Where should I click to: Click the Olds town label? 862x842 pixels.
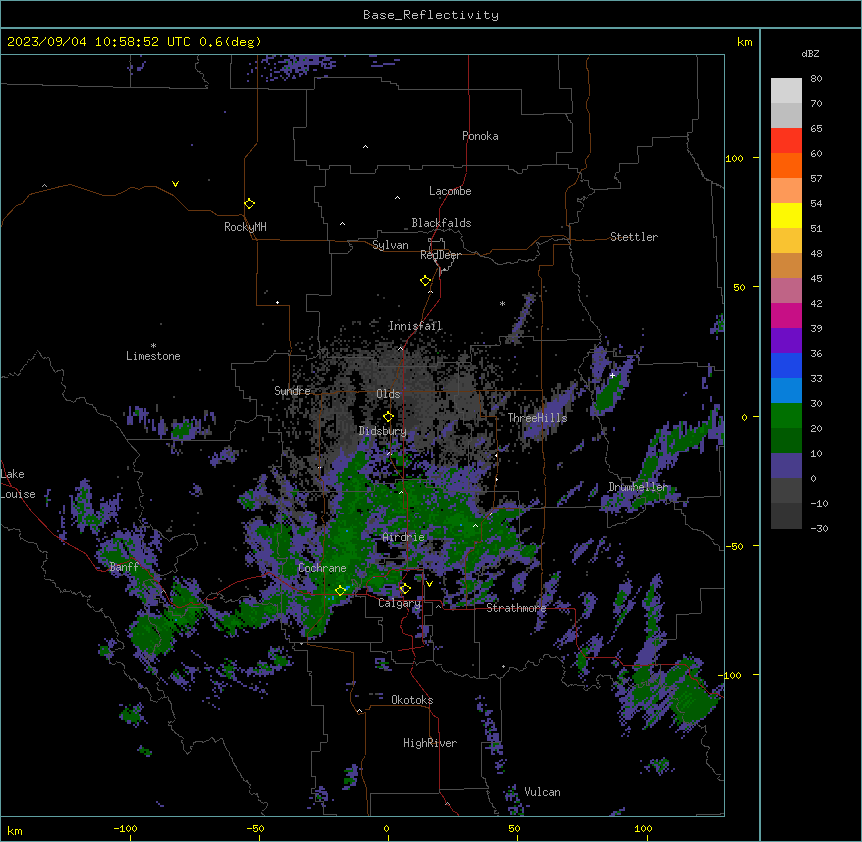click(388, 394)
